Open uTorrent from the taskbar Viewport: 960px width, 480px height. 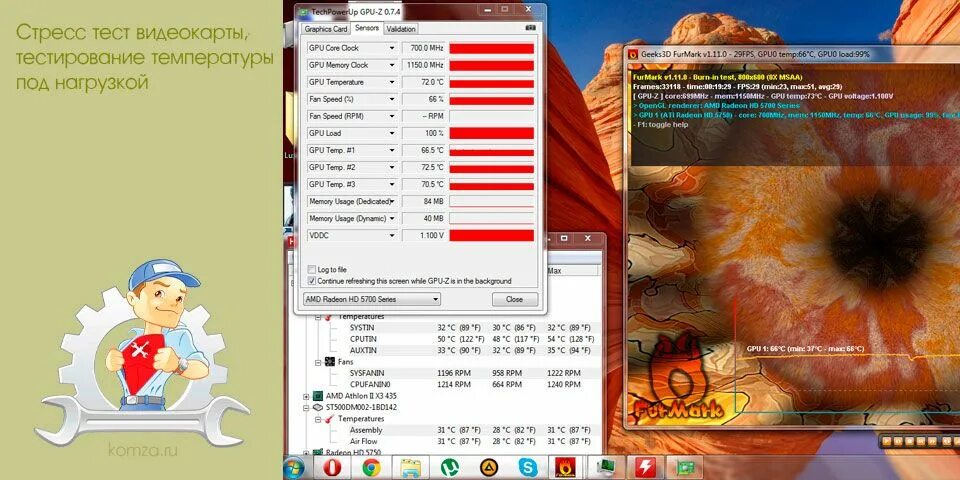[450, 468]
